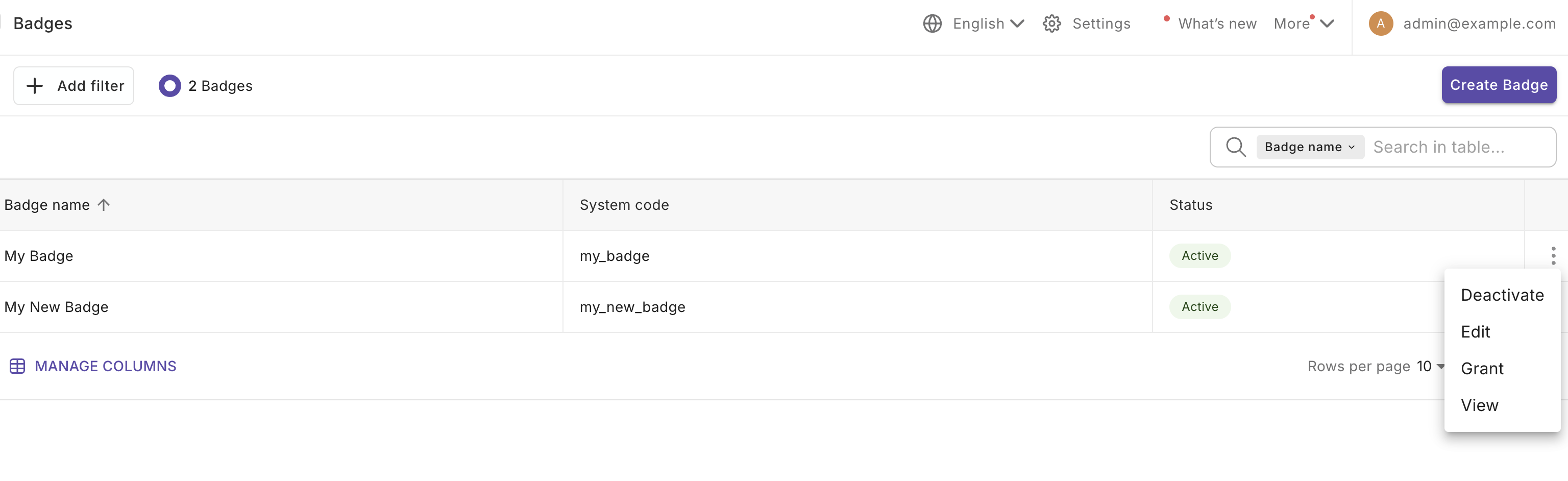Choose Grant in the row menu

tap(1482, 368)
